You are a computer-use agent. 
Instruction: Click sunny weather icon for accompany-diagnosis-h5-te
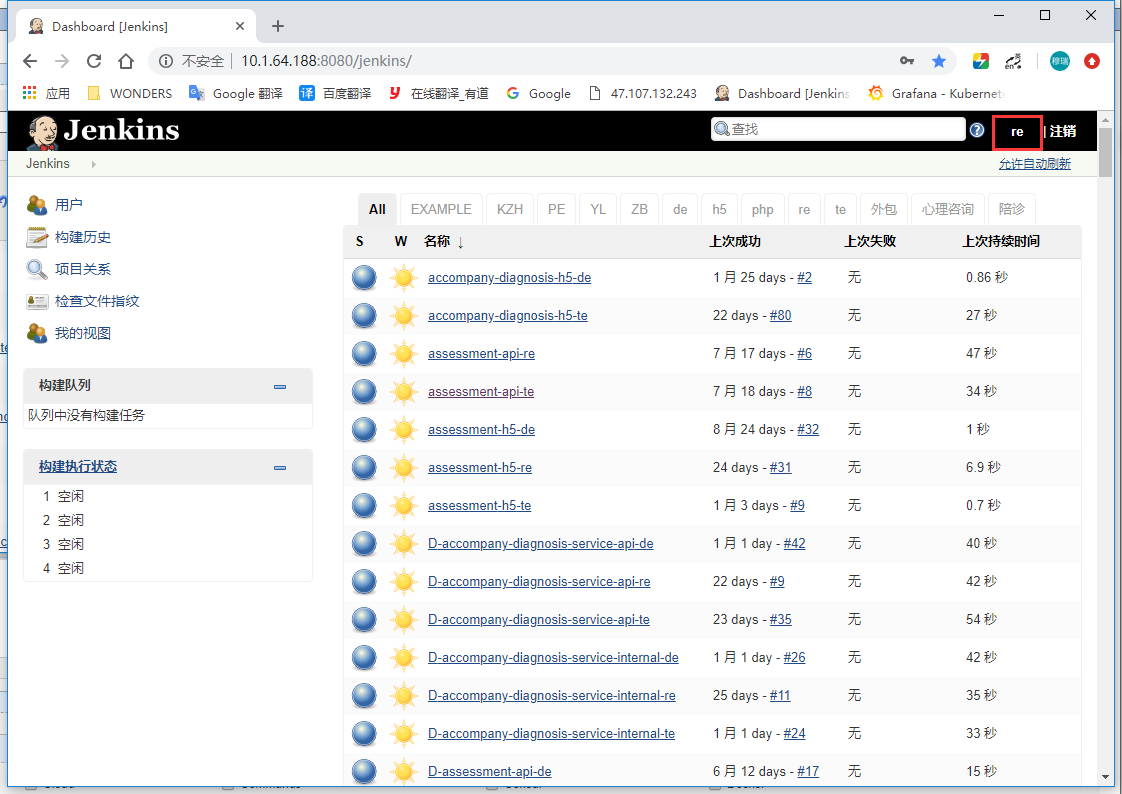(404, 315)
